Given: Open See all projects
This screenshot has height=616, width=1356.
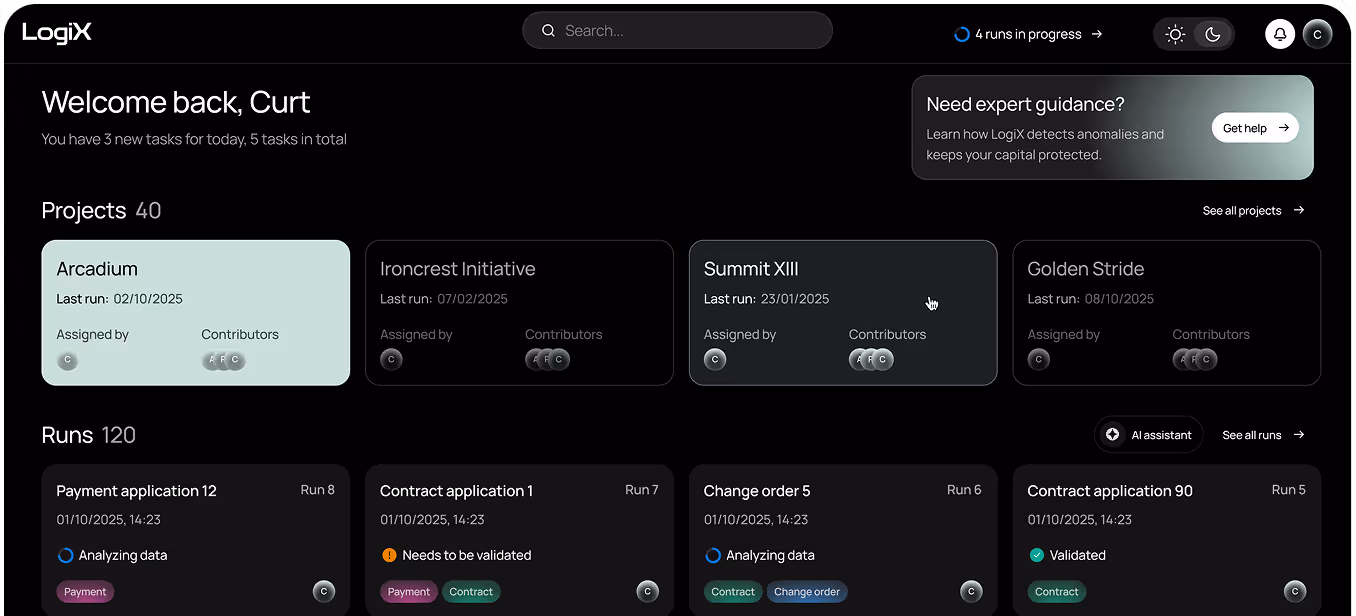Looking at the screenshot, I should 1241,210.
